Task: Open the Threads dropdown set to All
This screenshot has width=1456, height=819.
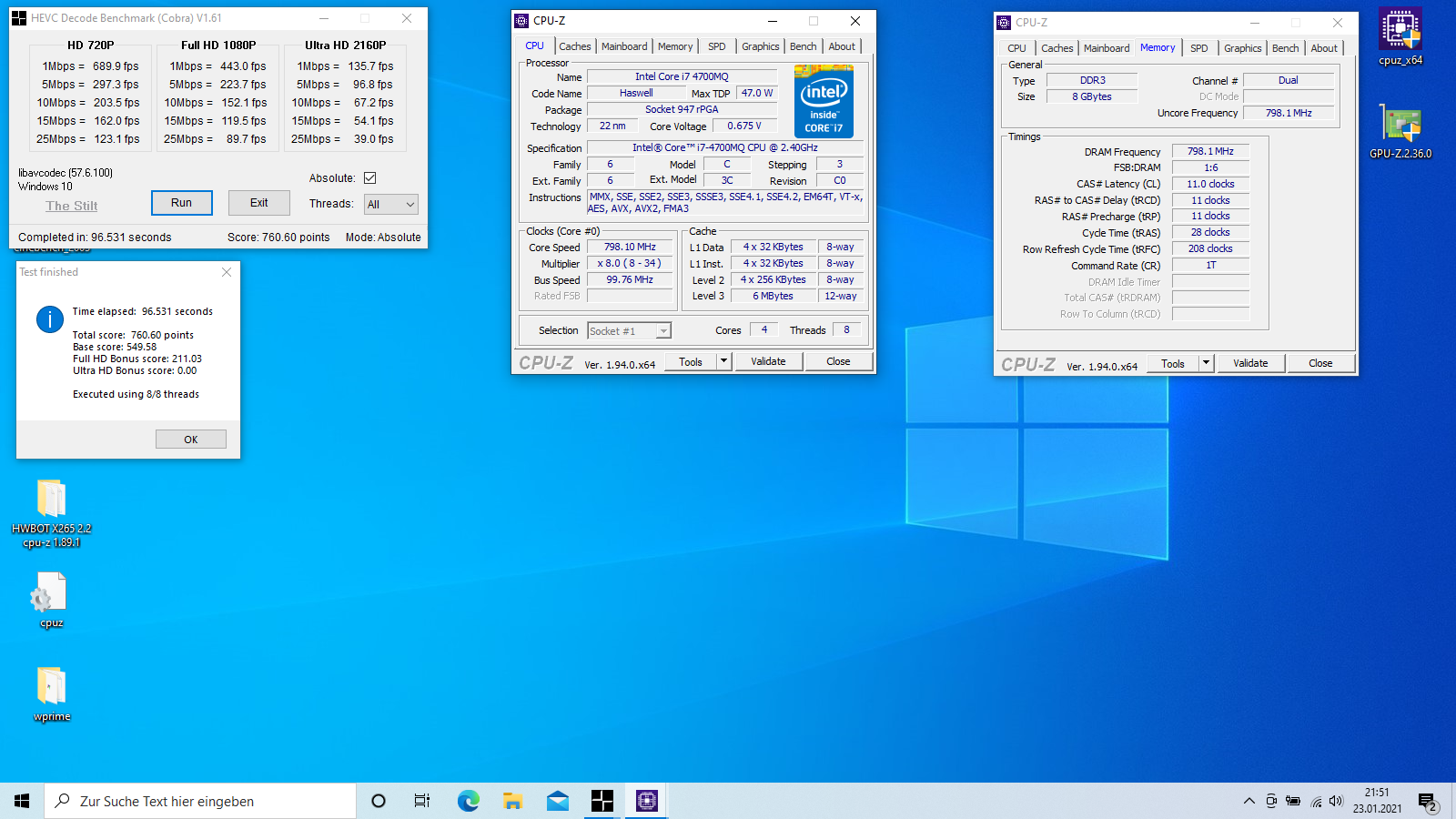Action: click(x=391, y=205)
